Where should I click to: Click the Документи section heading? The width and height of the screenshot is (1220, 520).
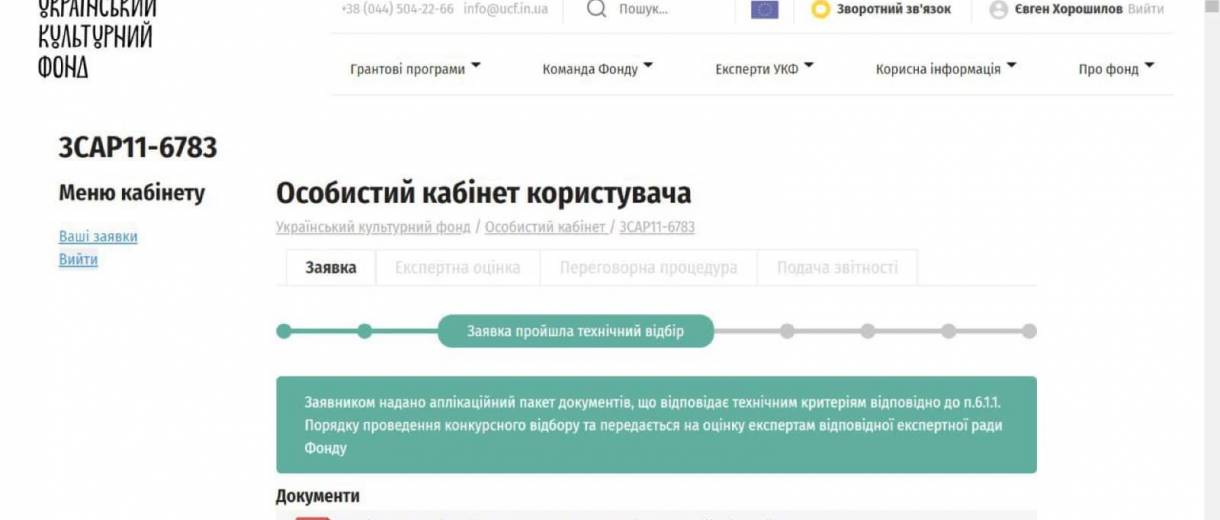point(318,496)
